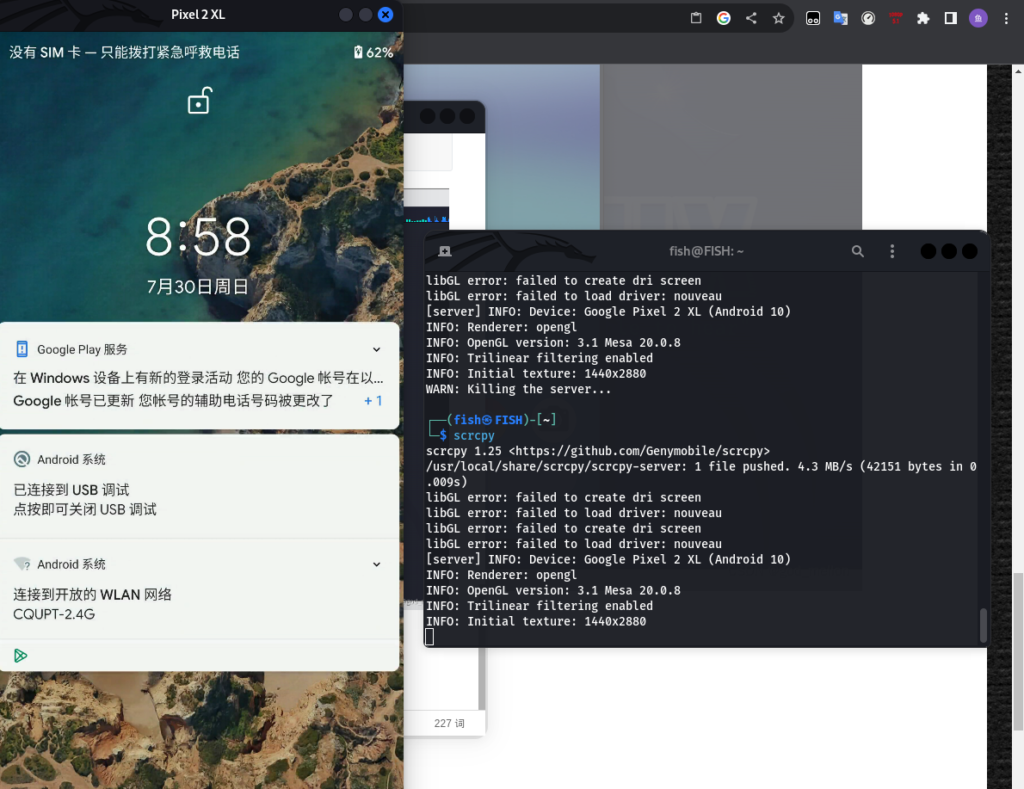Tap the "Google Play 服务" notification header label
The width and height of the screenshot is (1024, 789).
tap(82, 349)
